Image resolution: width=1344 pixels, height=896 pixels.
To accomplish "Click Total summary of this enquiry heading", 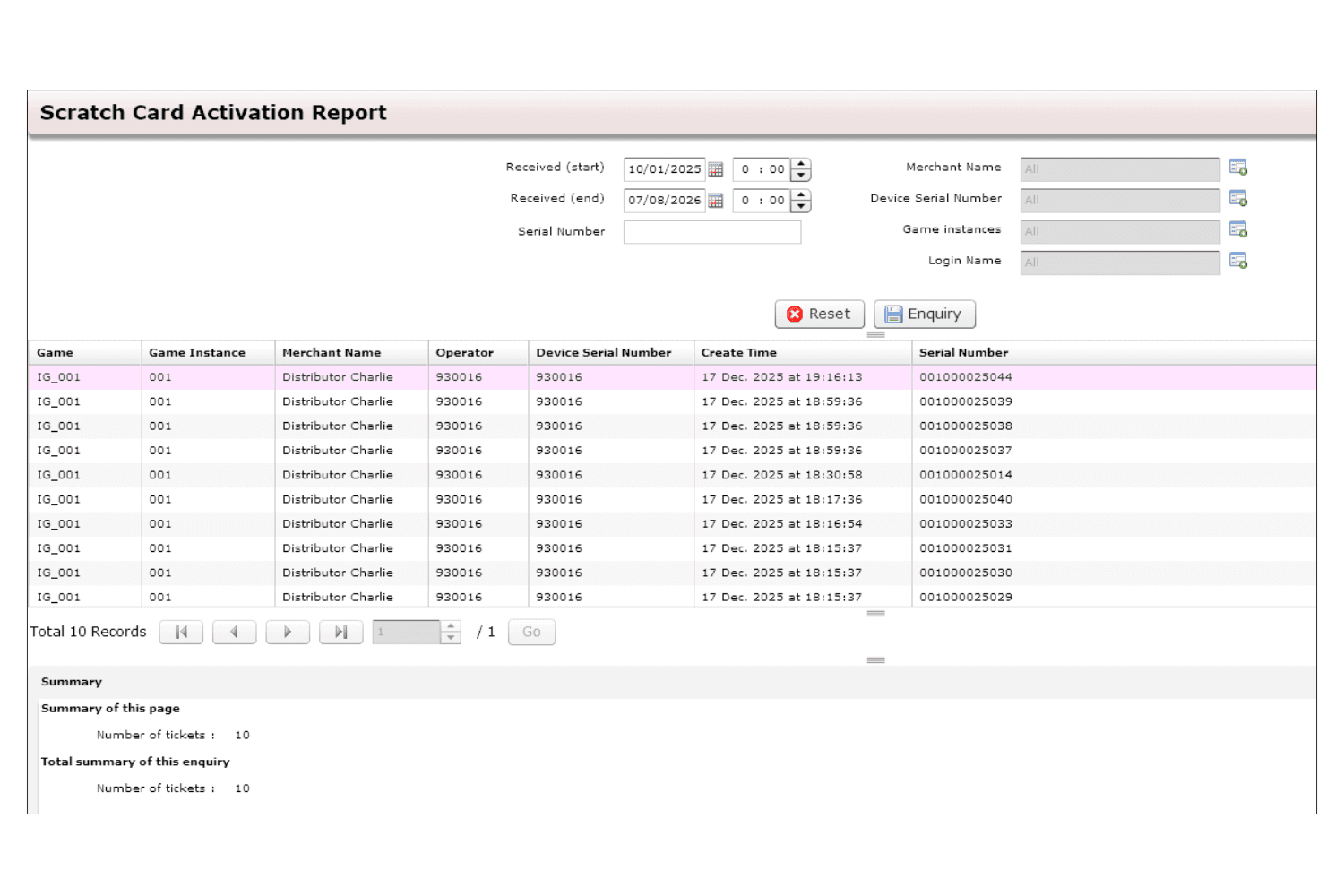I will 135,762.
